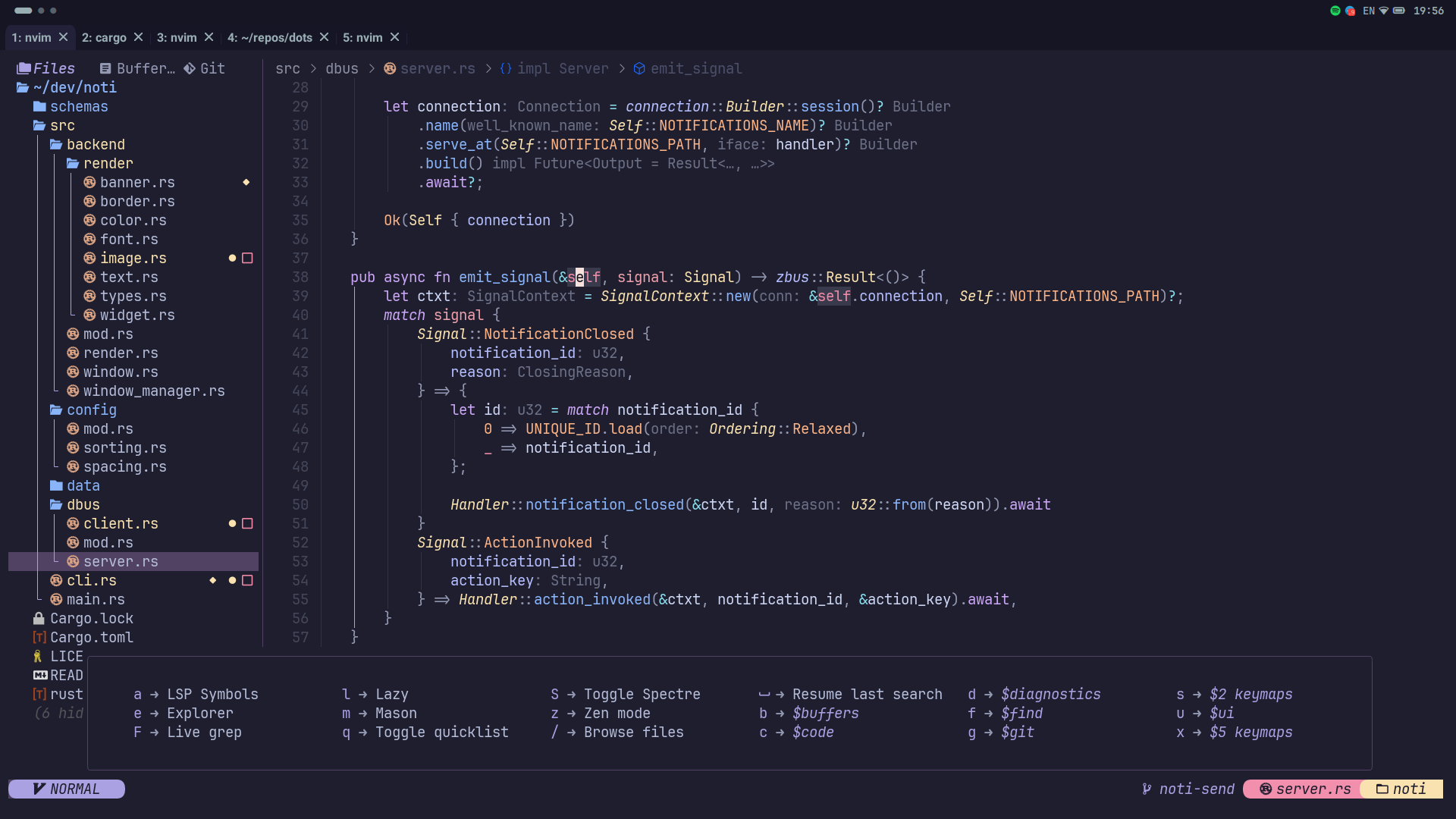Image resolution: width=1456 pixels, height=819 pixels.
Task: Click src breadcrumb segment
Action: (287, 68)
